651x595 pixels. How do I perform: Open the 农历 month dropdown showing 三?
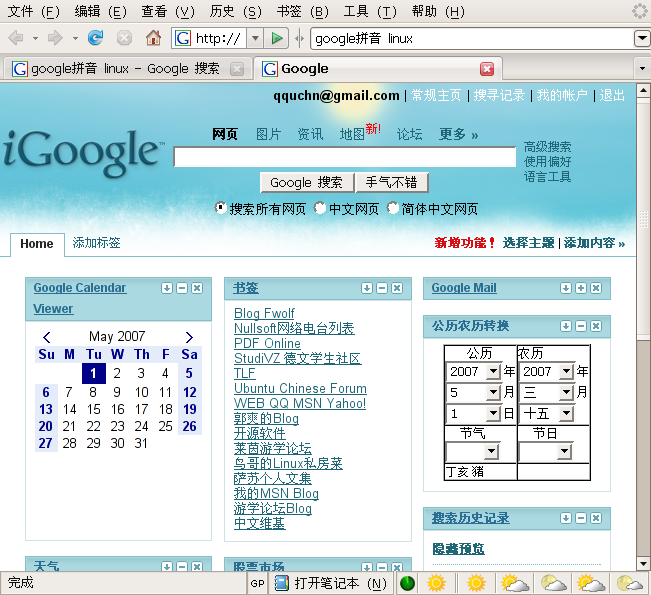coord(566,392)
